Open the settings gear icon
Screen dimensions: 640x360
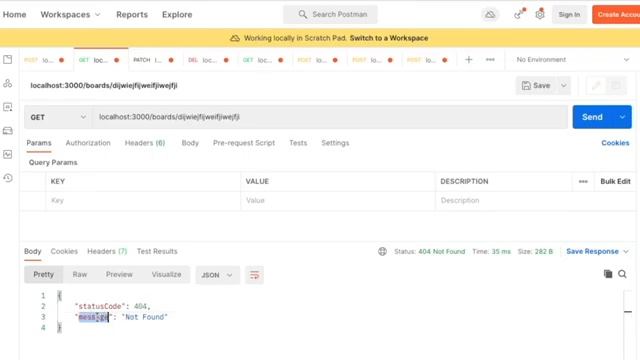(540, 14)
